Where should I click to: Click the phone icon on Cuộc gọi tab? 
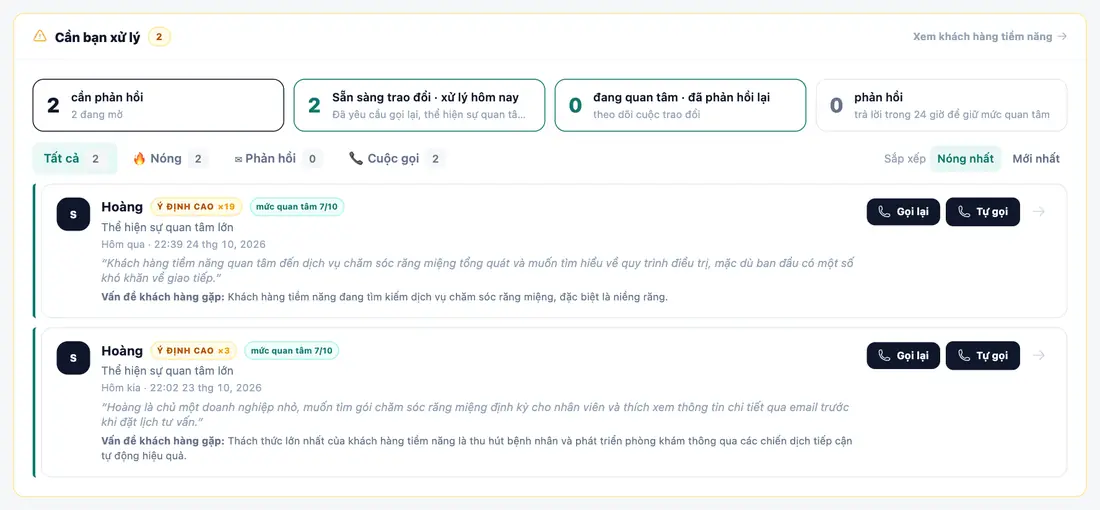[356, 159]
